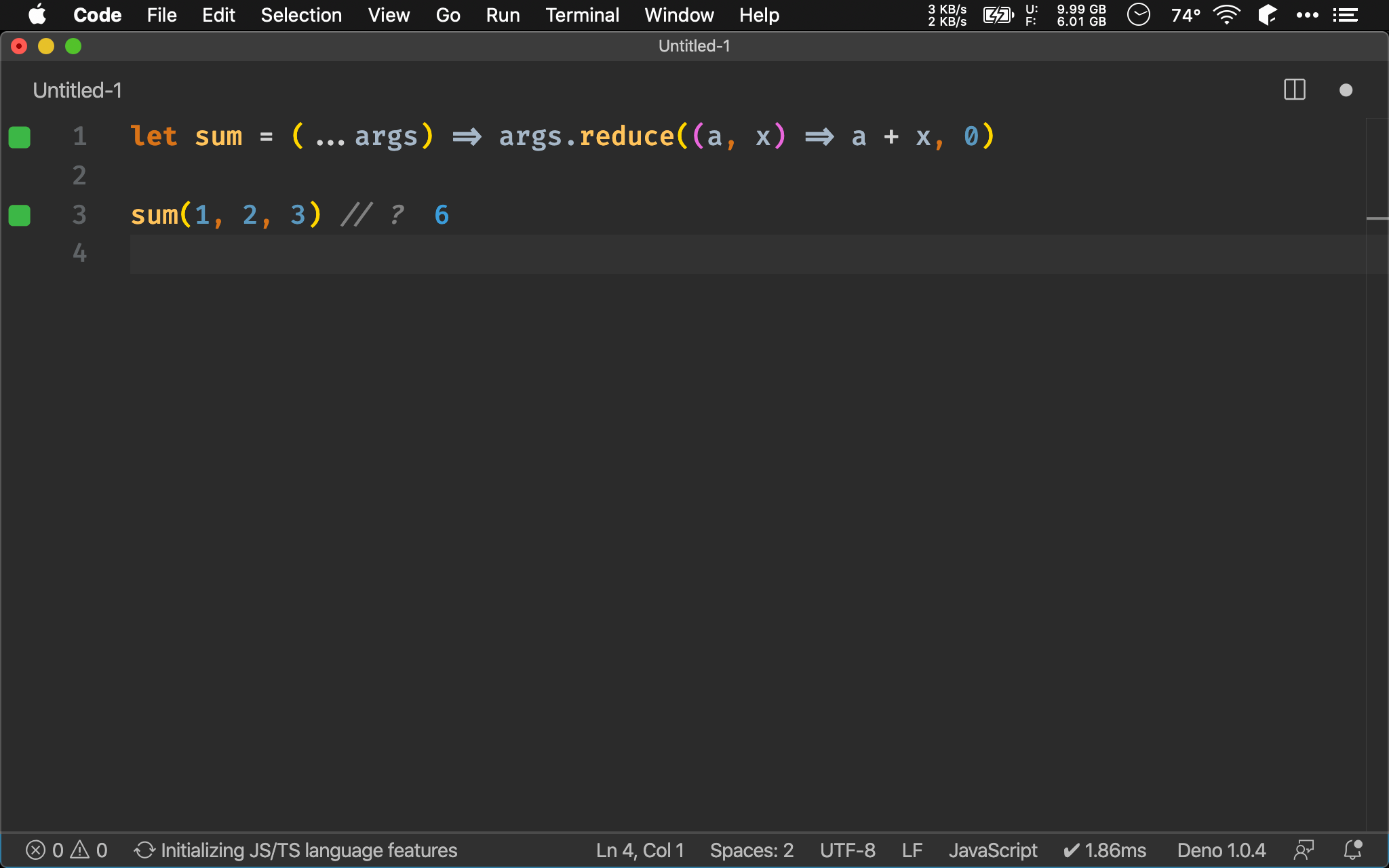
Task: Open the errors and warnings indicator
Action: click(66, 850)
